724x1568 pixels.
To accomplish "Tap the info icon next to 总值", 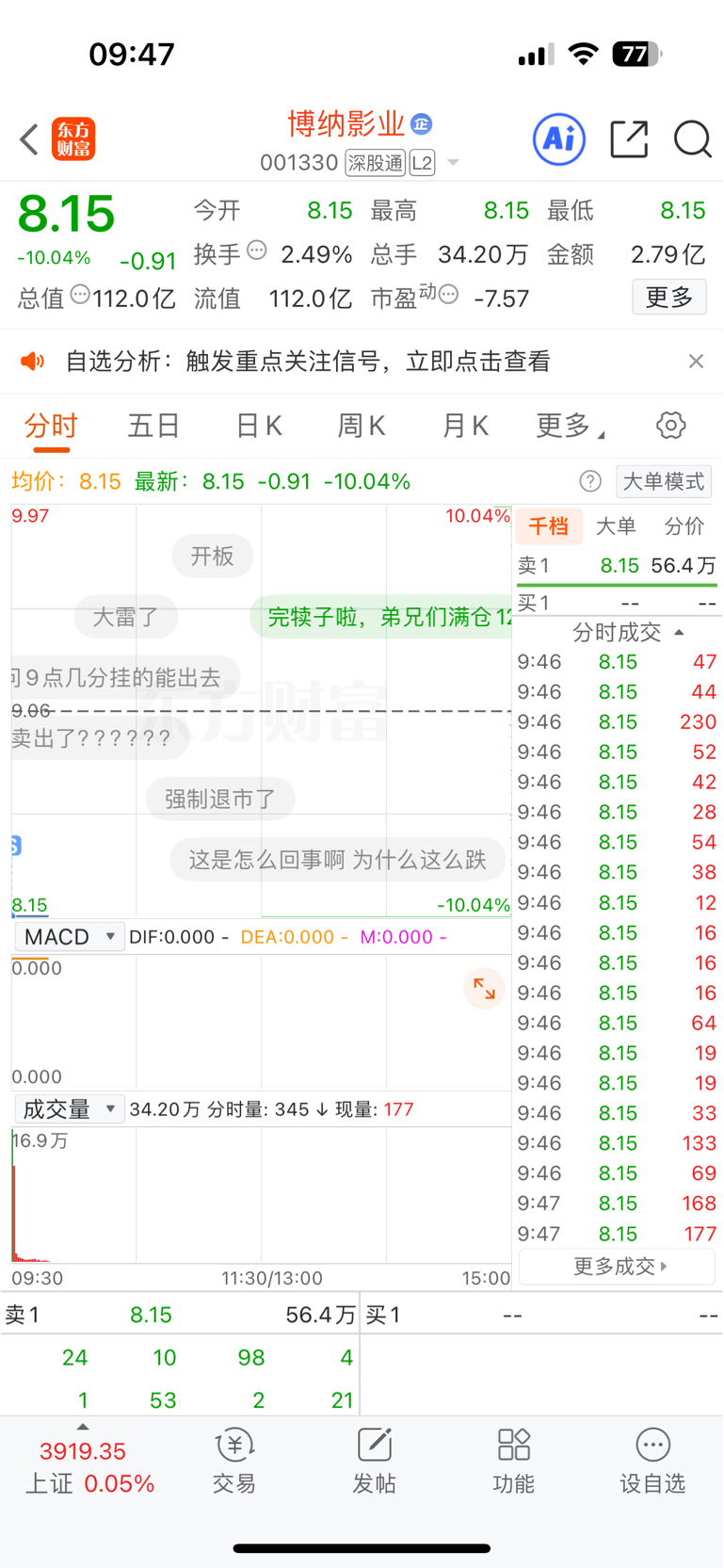I will [80, 295].
